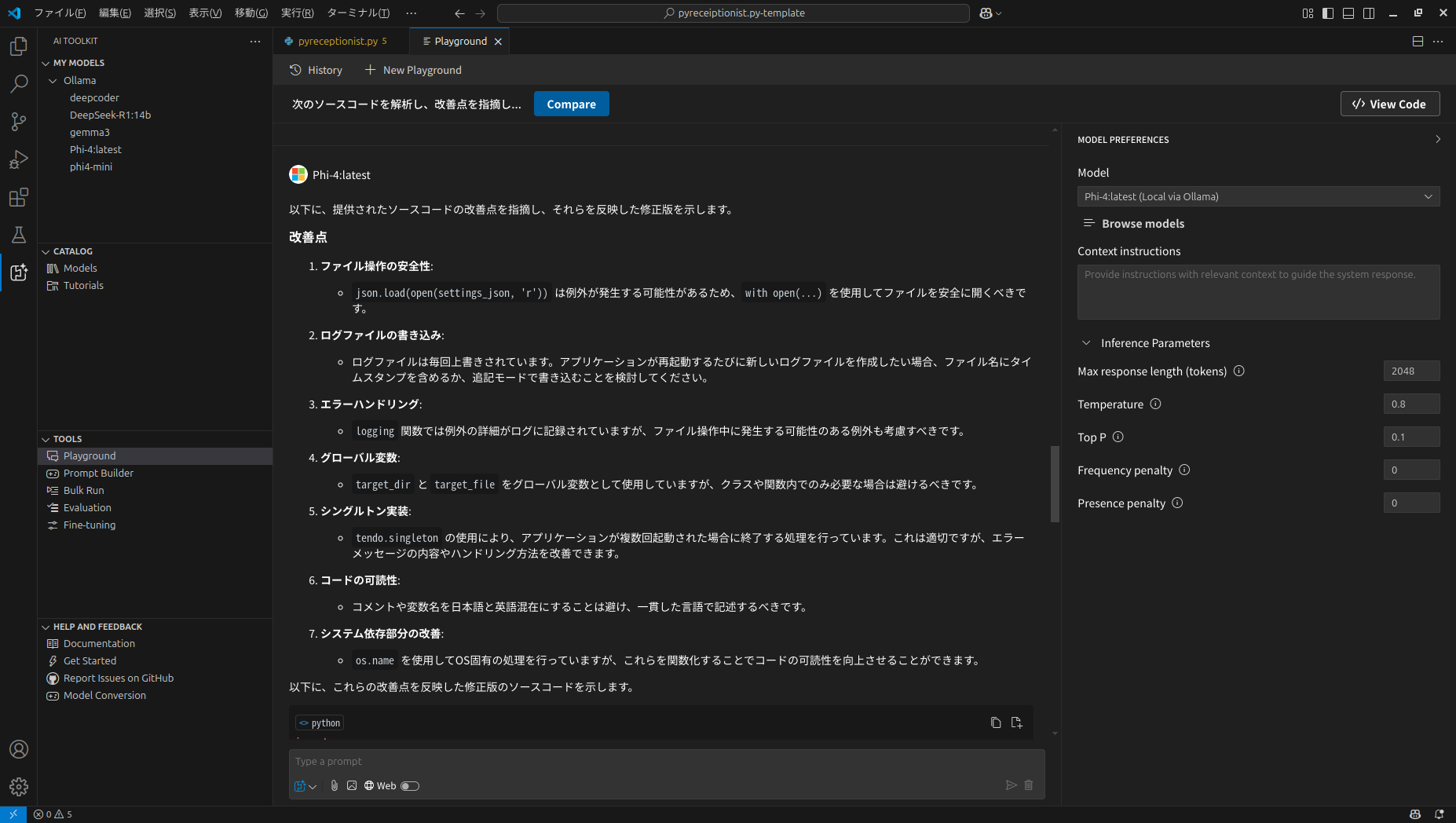The height and width of the screenshot is (823, 1456).
Task: Clear the chat with trash icon
Action: coord(1029,785)
